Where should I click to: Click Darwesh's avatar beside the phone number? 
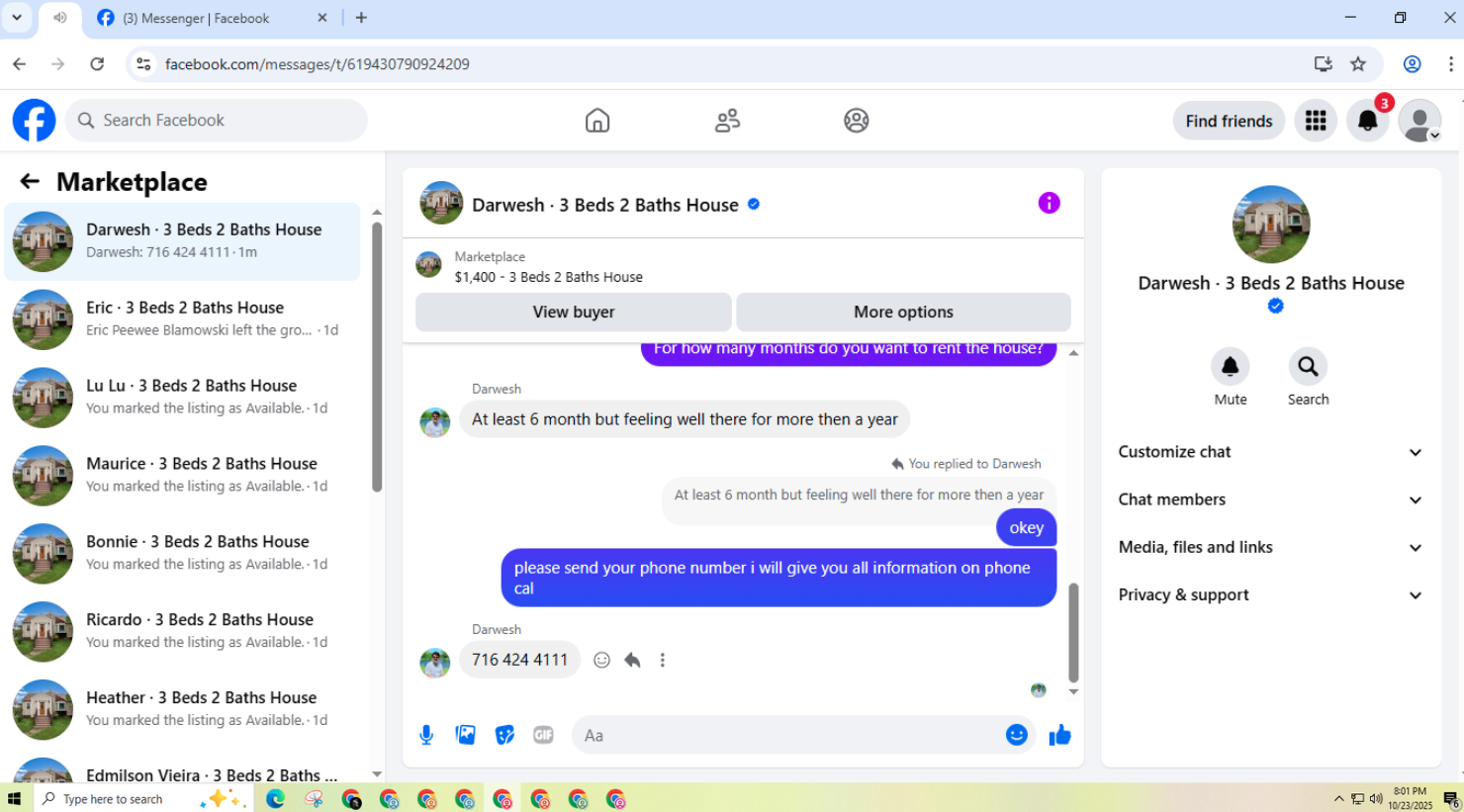pos(434,662)
